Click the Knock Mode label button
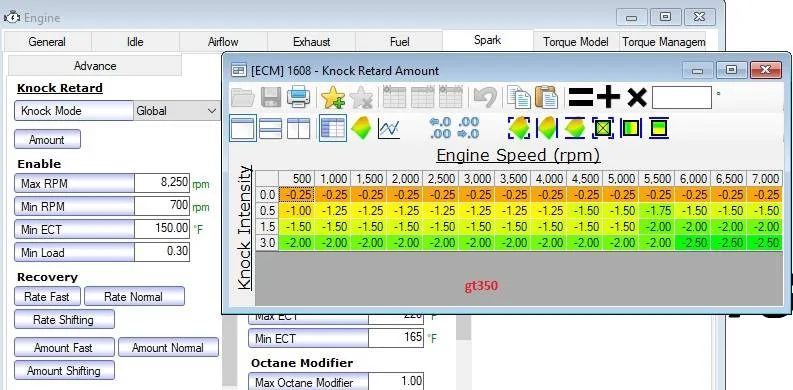 (x=74, y=111)
